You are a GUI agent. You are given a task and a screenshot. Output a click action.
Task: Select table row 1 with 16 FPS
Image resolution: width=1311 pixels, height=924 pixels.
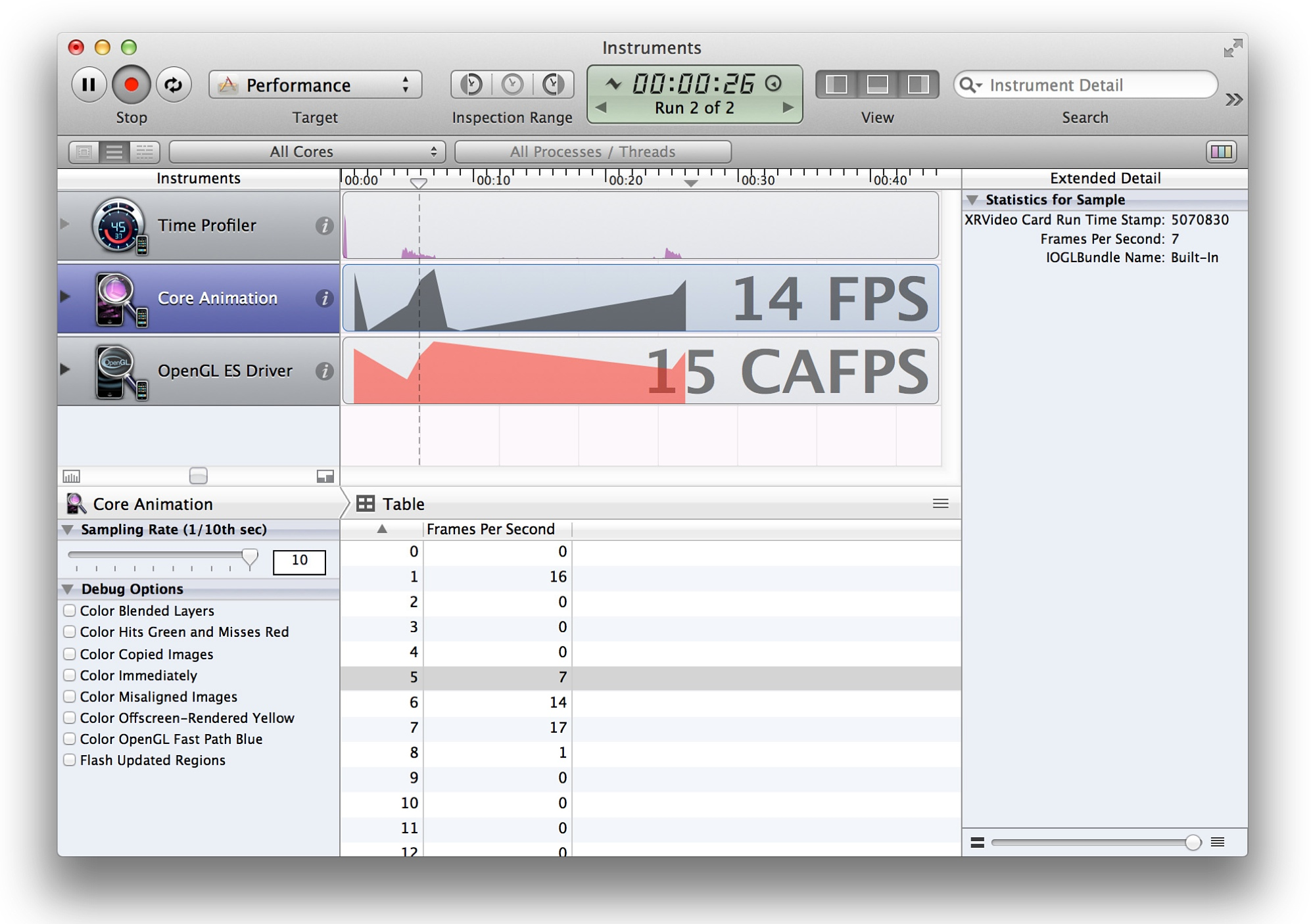tap(650, 576)
